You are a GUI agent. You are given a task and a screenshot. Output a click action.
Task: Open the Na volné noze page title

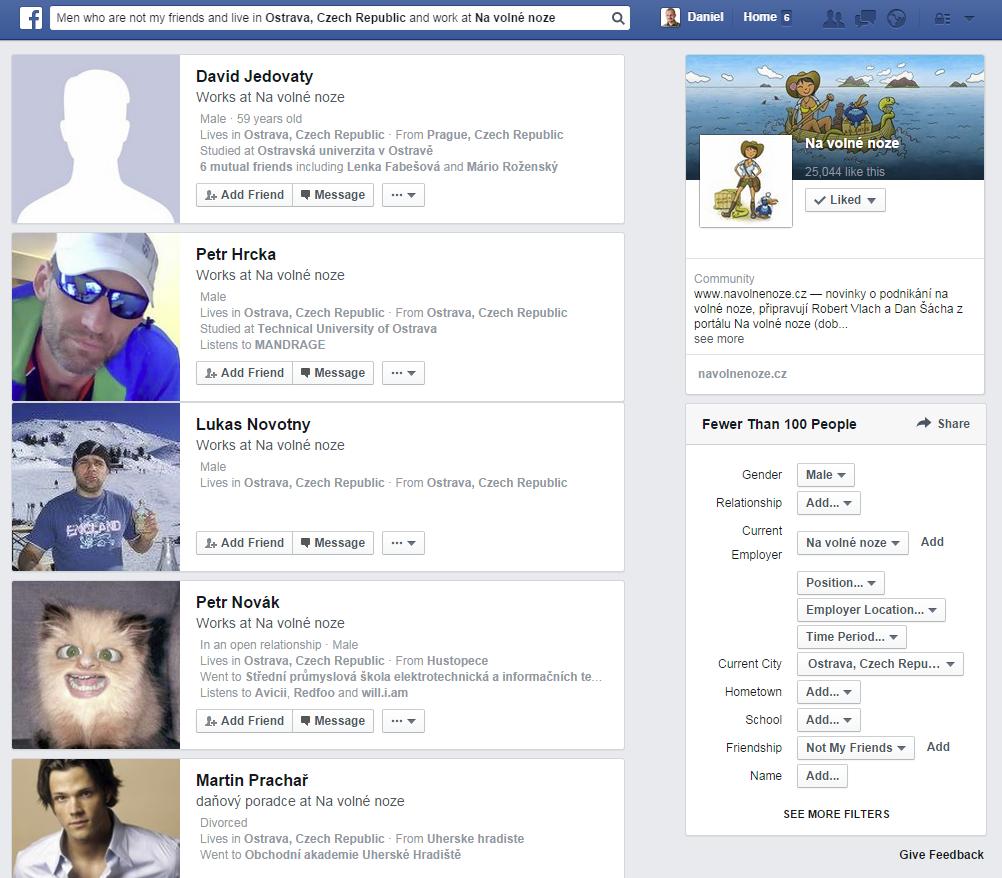click(x=852, y=143)
